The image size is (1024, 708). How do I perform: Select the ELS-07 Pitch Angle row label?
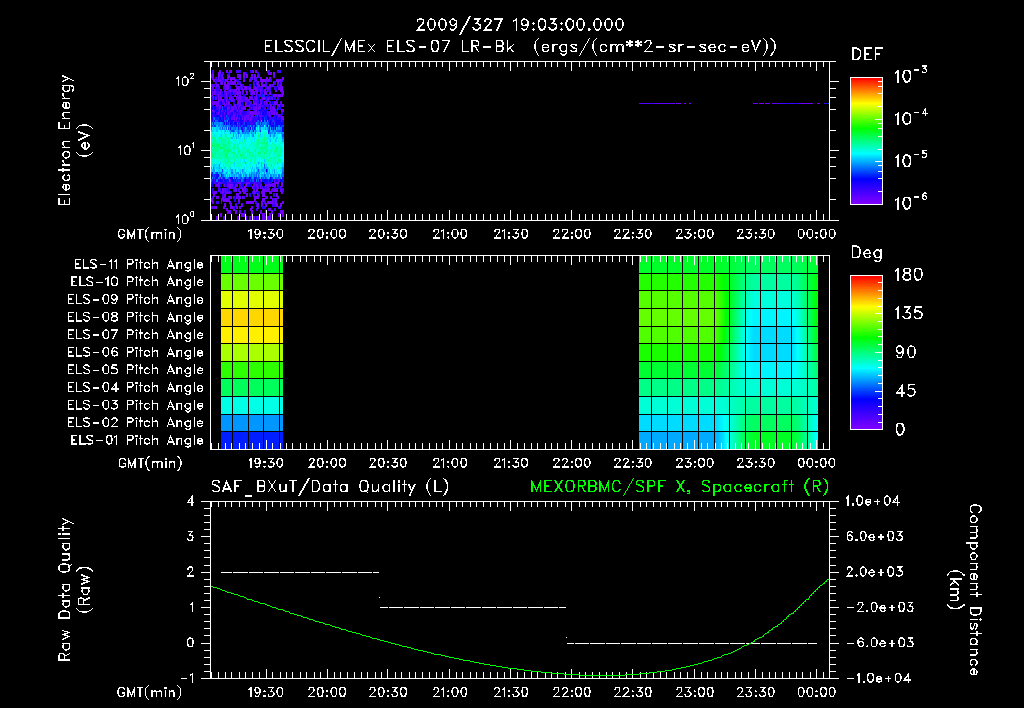(x=136, y=334)
